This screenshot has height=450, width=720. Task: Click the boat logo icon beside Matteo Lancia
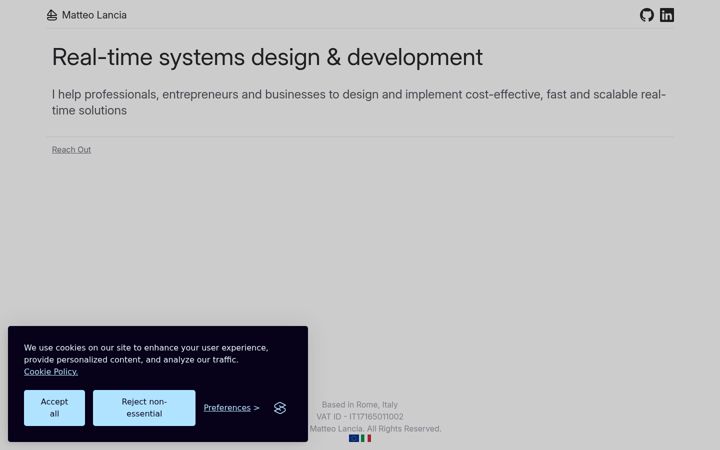52,15
